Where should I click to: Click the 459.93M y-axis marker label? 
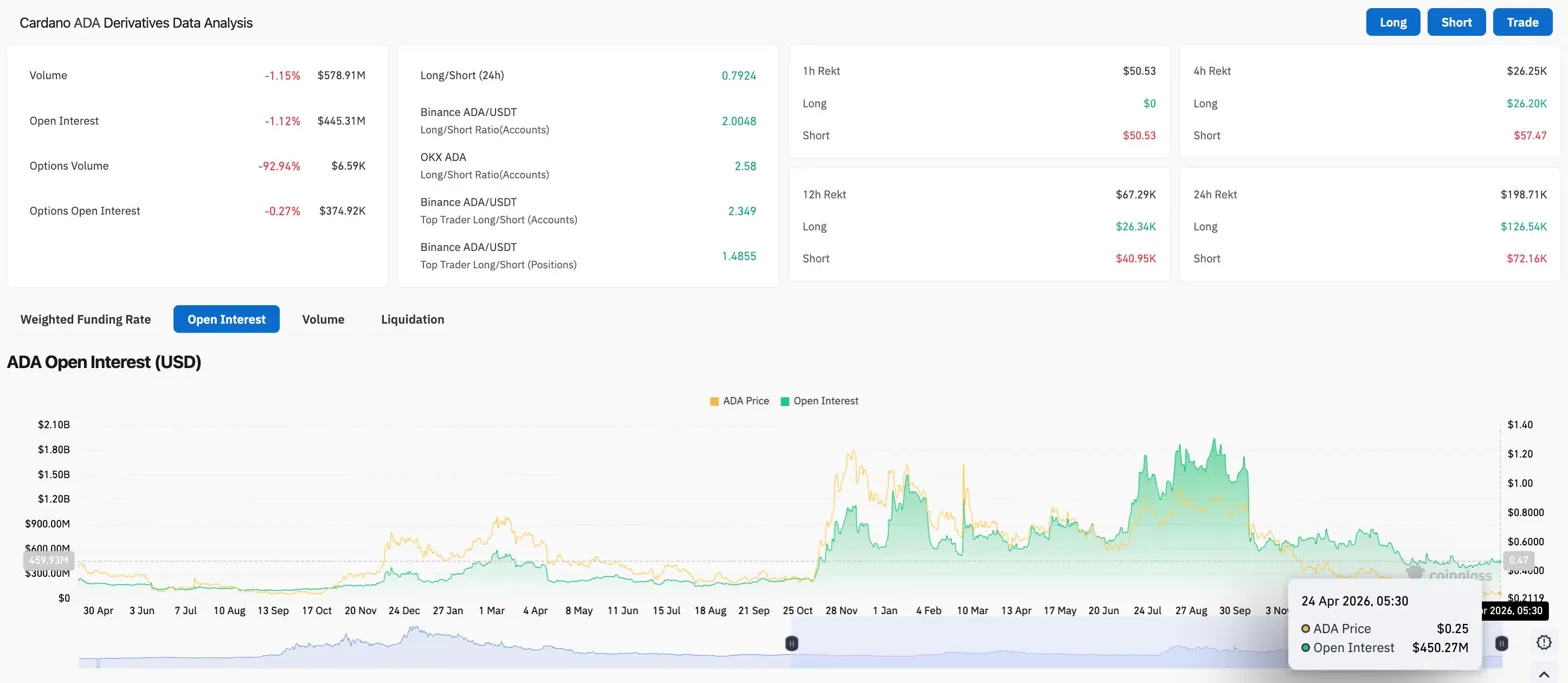(x=48, y=560)
